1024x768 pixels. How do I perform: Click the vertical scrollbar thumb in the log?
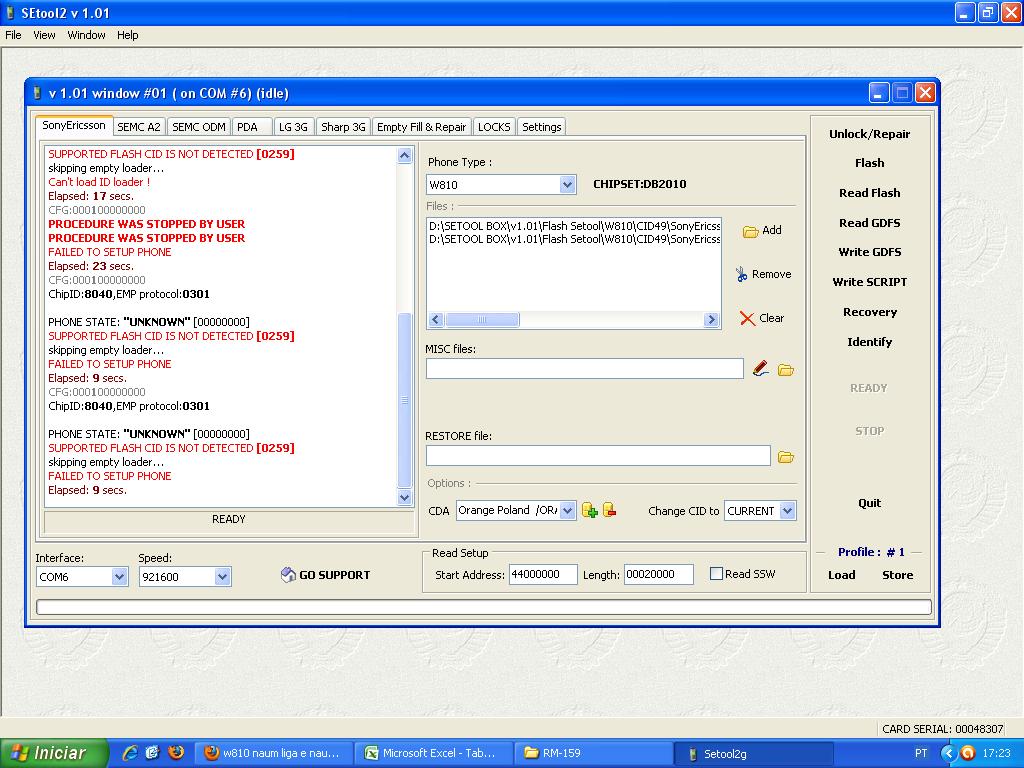coord(404,400)
